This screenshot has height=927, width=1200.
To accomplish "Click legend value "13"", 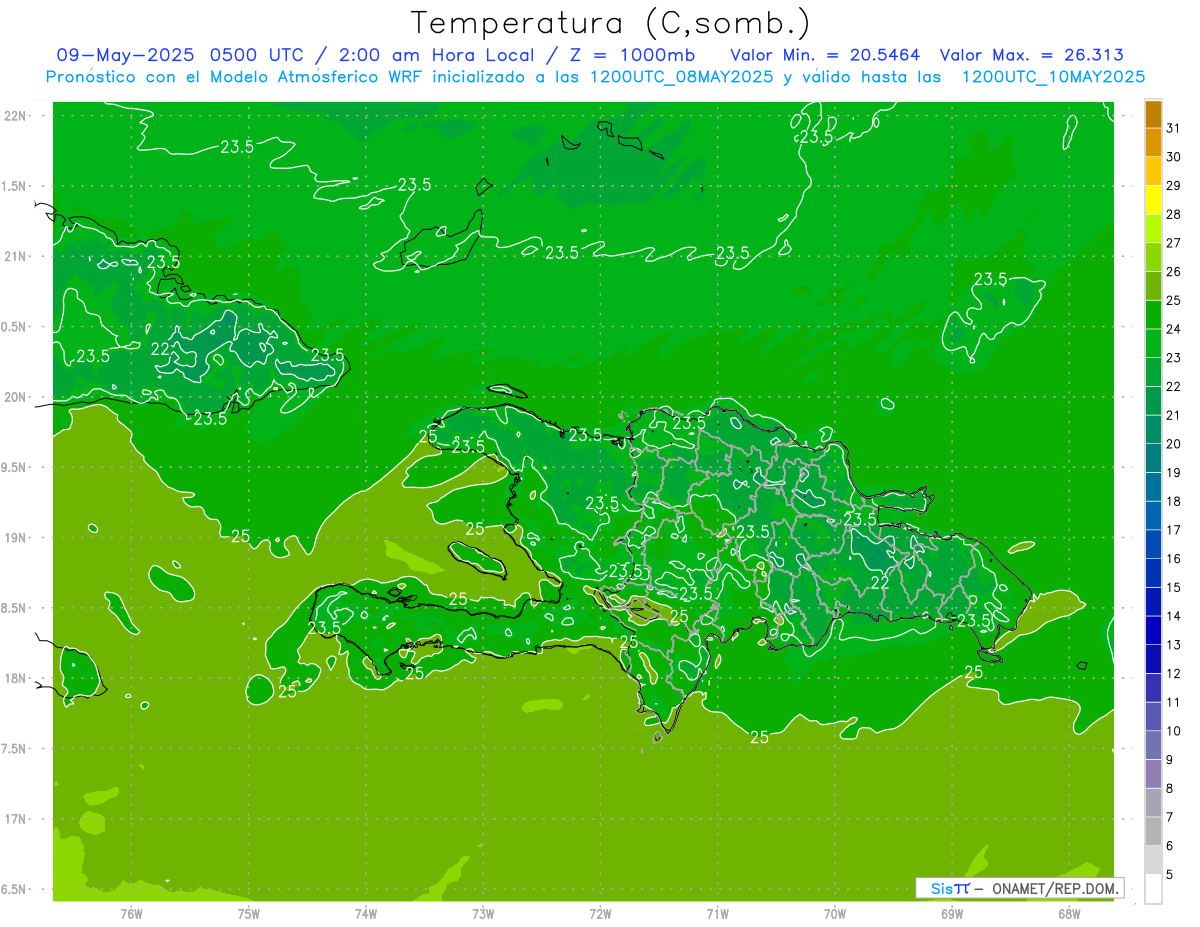I will [x=1174, y=645].
